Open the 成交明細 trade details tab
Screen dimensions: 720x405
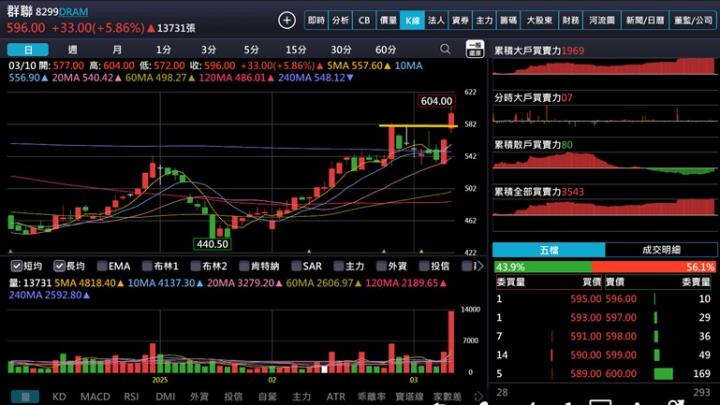click(661, 250)
